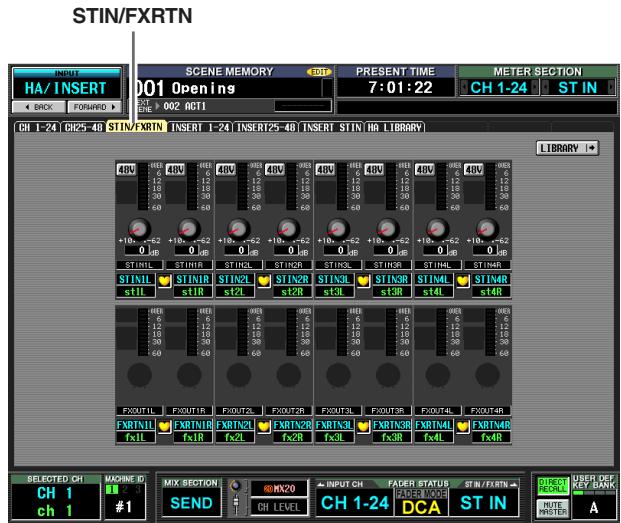This screenshot has height=523, width=621.
Task: Open the INSERT25-48 tab
Action: point(266,127)
